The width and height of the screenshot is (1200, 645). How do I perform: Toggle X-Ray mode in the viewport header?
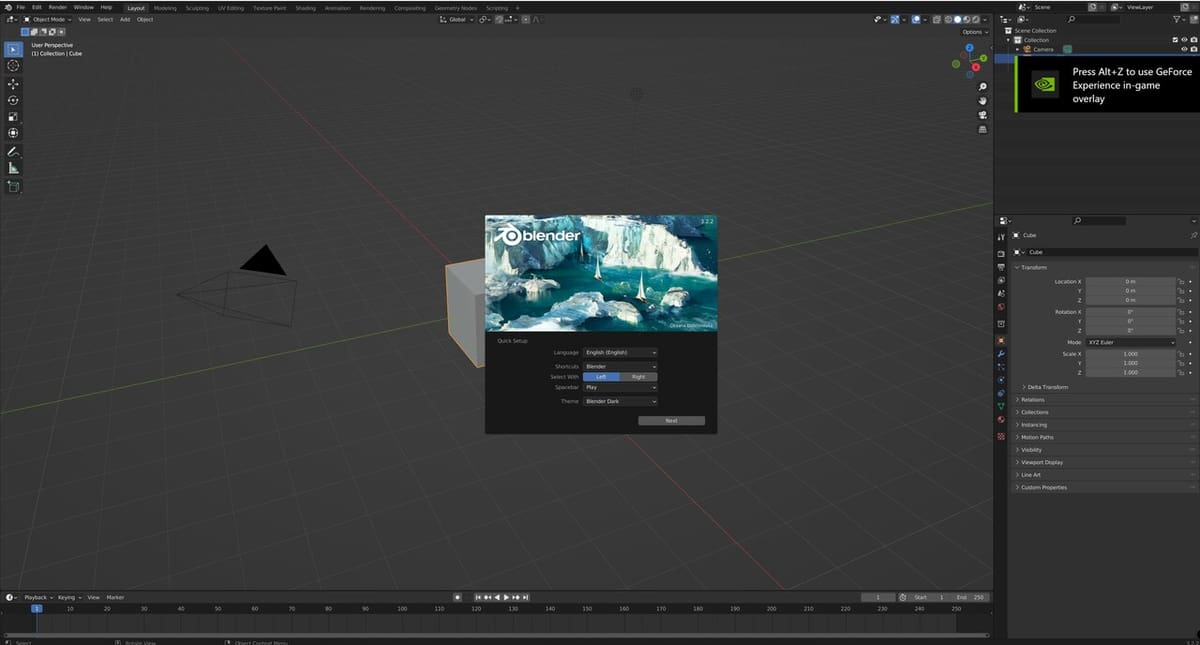[x=937, y=19]
